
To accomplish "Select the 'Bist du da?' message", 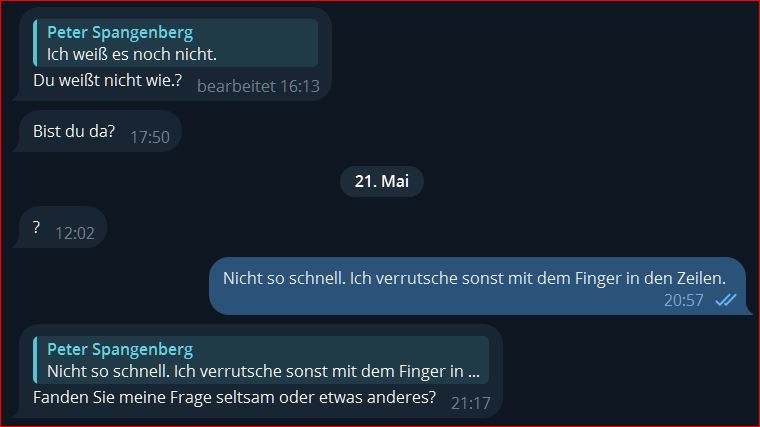I will pos(74,131).
